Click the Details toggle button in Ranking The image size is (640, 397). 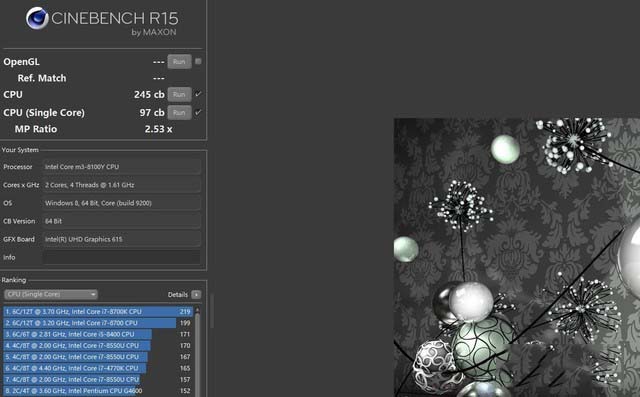pyautogui.click(x=196, y=295)
